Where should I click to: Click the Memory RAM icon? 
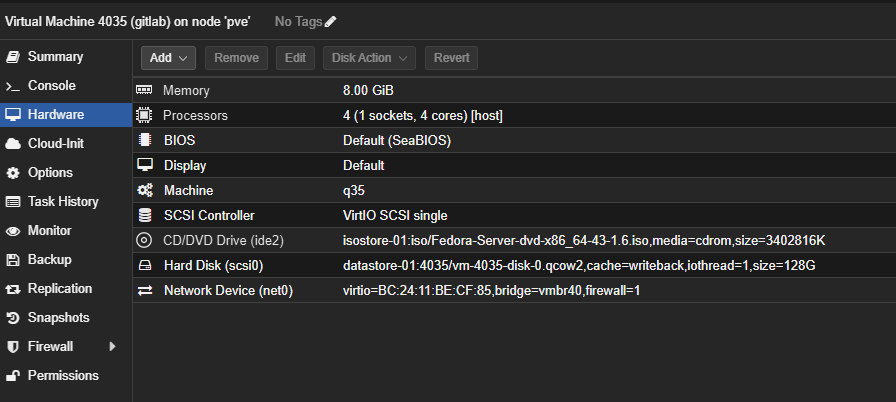click(x=144, y=90)
